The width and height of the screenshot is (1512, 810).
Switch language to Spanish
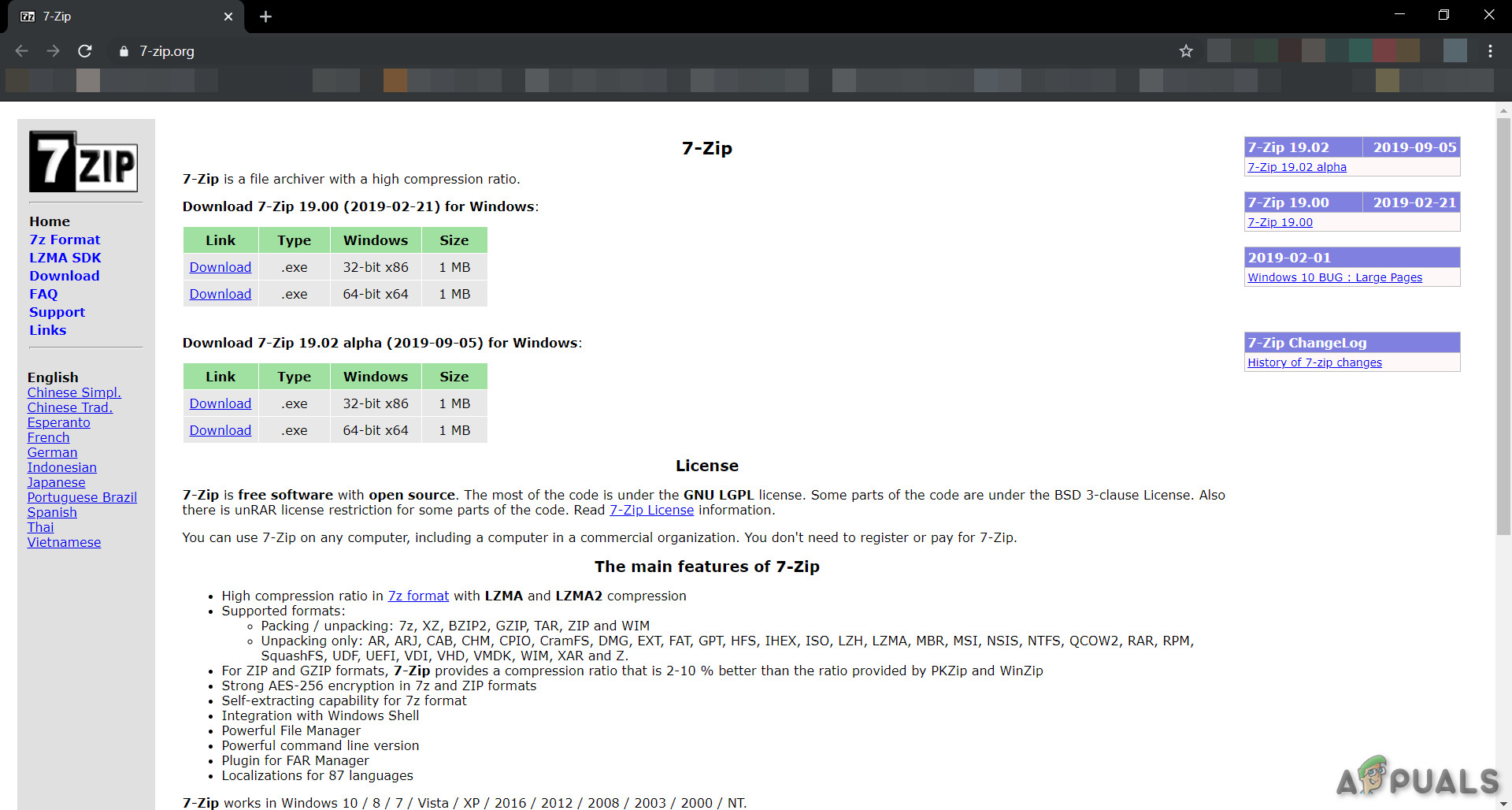coord(52,512)
